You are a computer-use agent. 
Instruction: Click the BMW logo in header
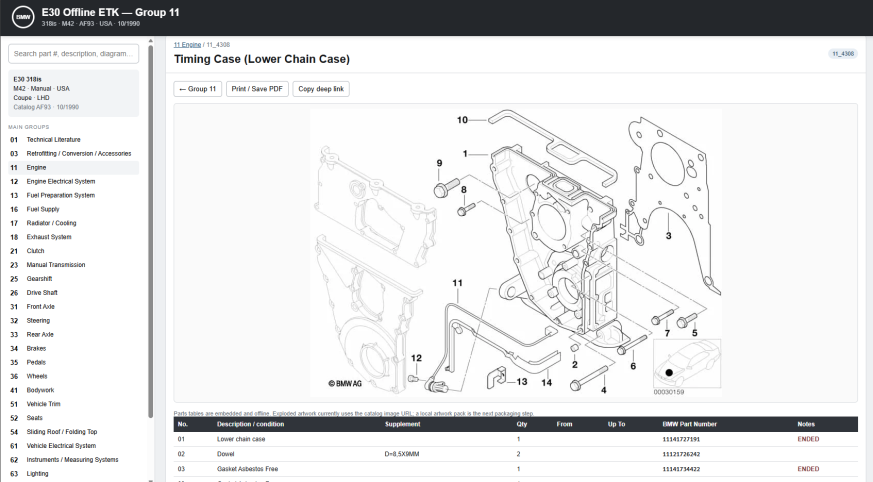[x=23, y=17]
